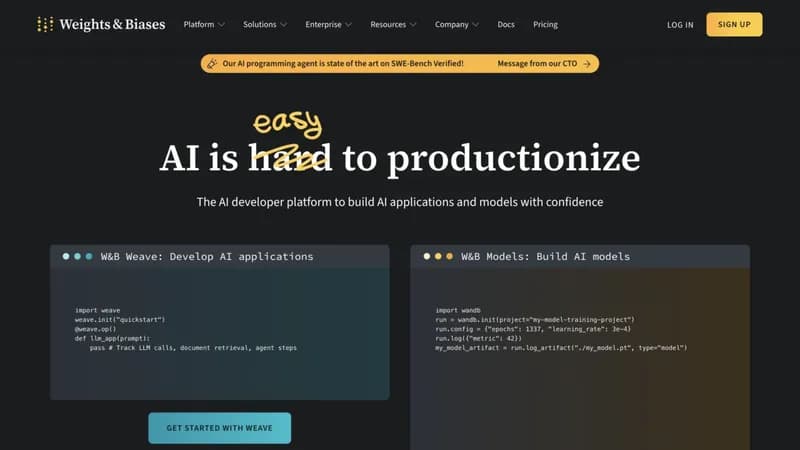Click the weave.init("quickstart") code line
Image resolution: width=800 pixels, height=450 pixels.
click(x=120, y=320)
